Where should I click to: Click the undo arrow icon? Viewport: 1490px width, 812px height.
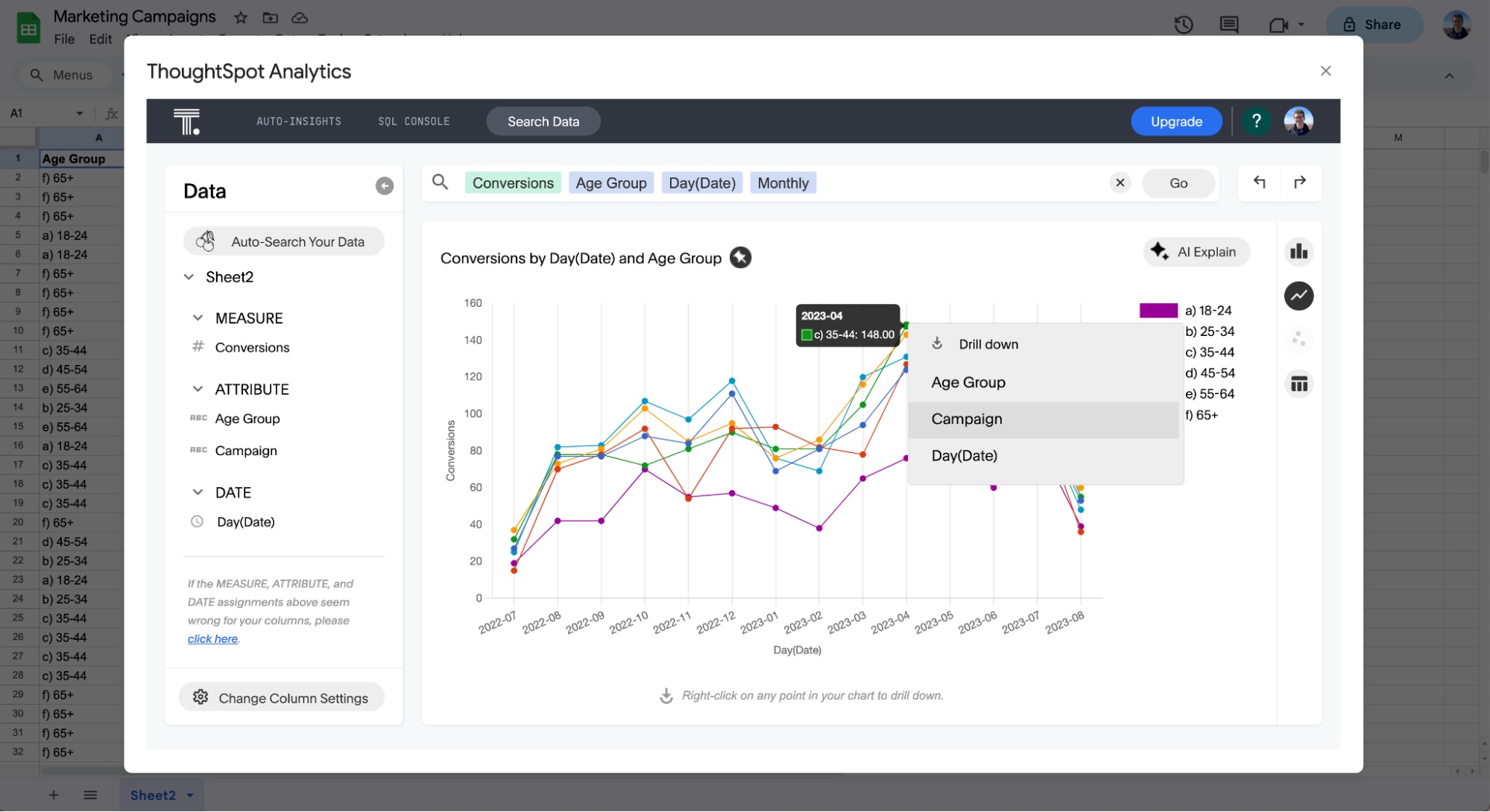coord(1260,183)
